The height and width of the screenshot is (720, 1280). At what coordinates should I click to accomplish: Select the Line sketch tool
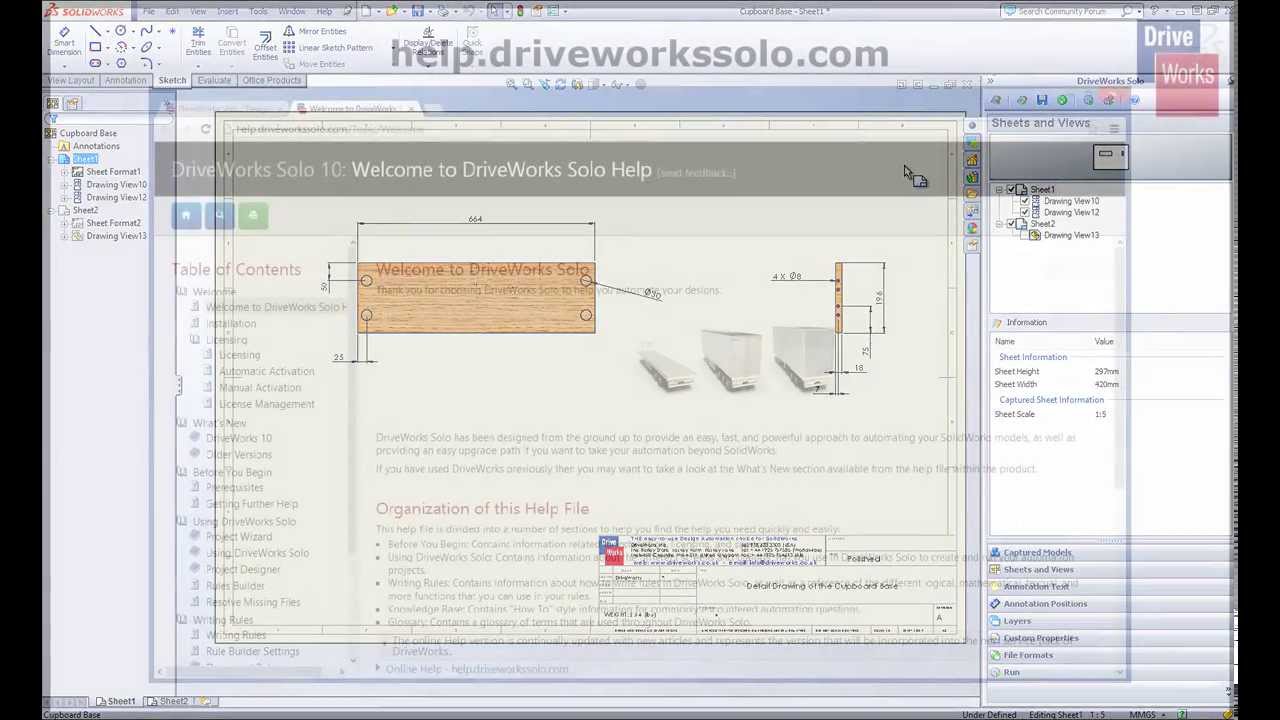95,31
